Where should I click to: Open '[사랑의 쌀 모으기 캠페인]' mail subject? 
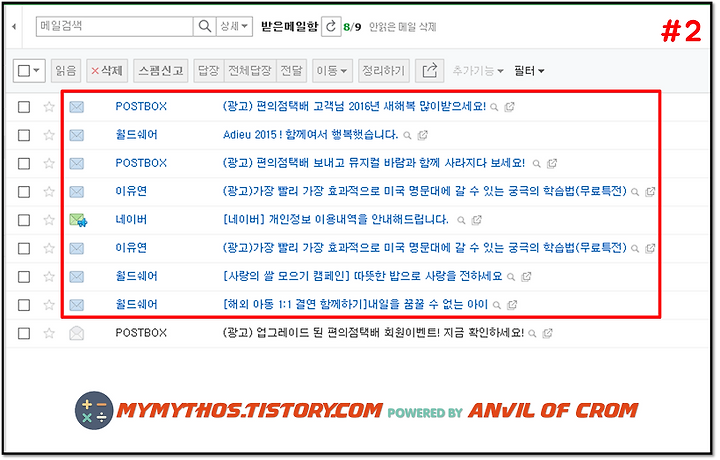point(362,276)
